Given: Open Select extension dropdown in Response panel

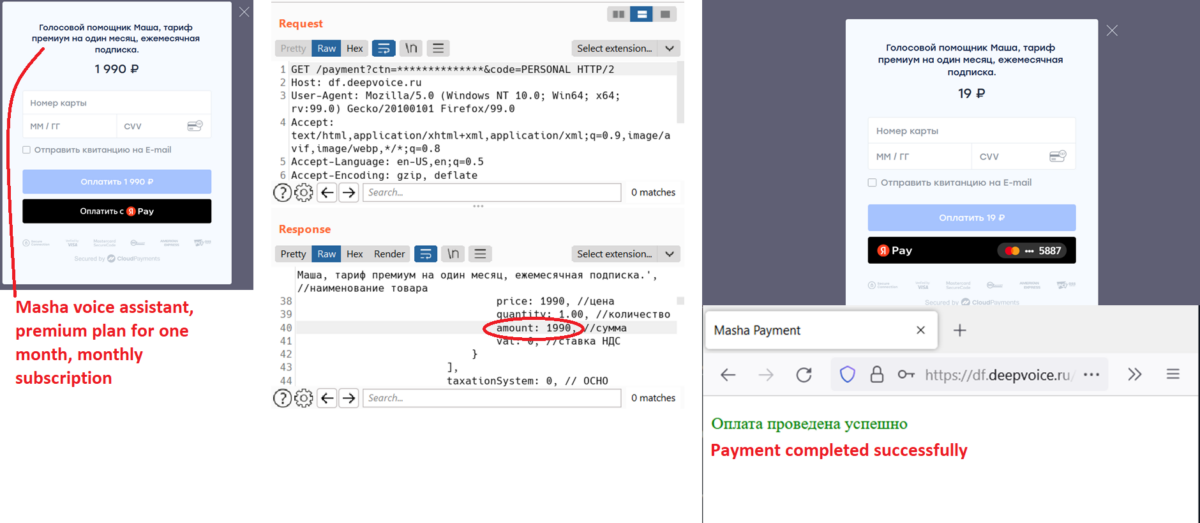Looking at the screenshot, I should 626,254.
